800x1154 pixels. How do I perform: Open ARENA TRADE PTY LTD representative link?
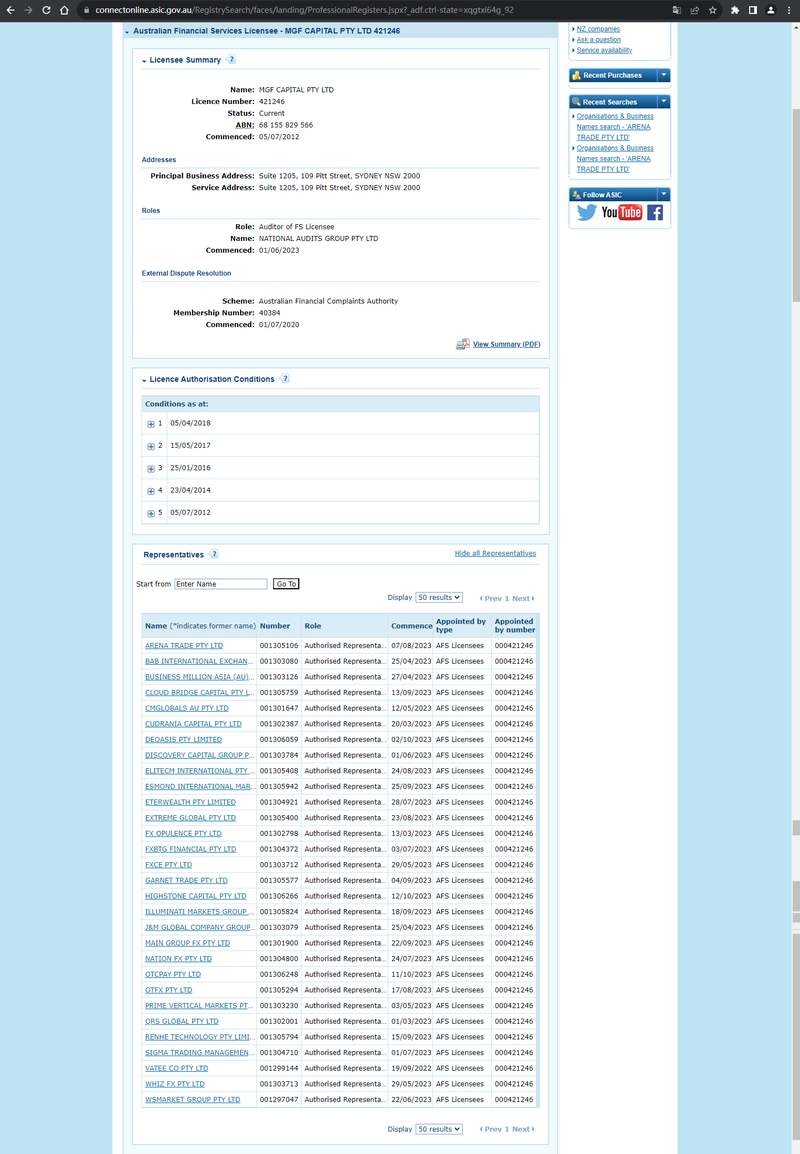184,645
